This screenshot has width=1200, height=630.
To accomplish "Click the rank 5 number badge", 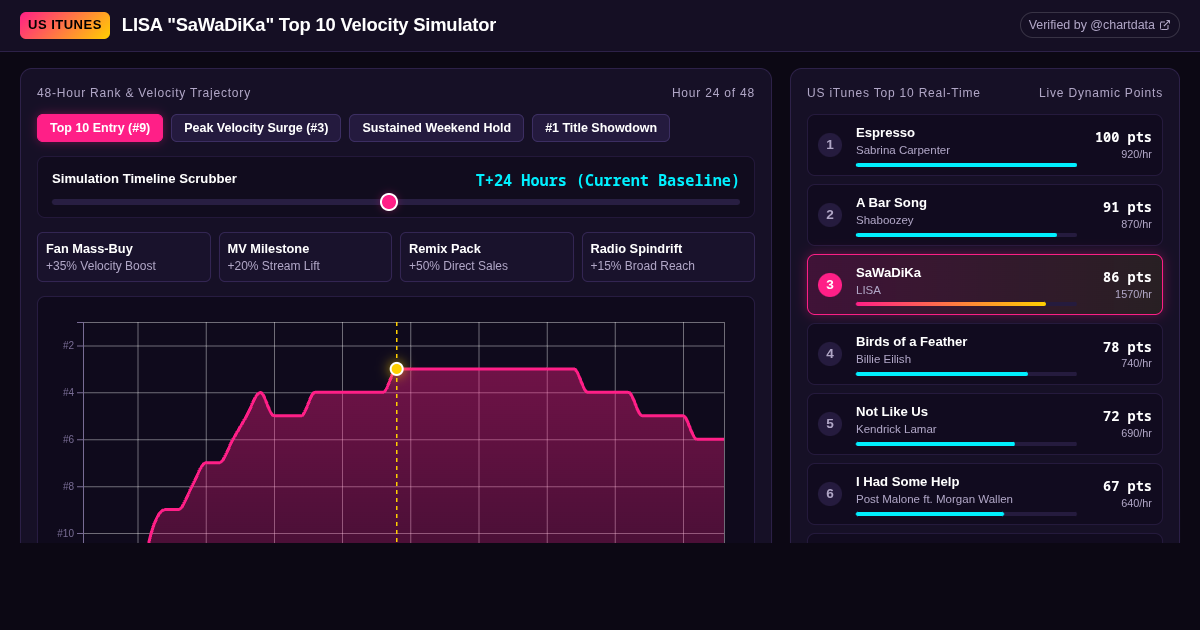I will pos(830,424).
